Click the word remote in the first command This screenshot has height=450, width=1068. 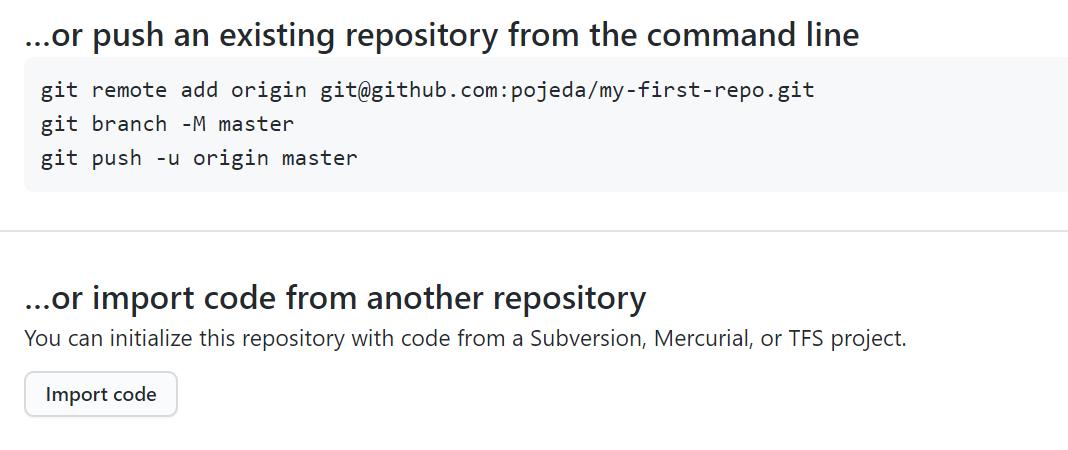pyautogui.click(x=129, y=90)
